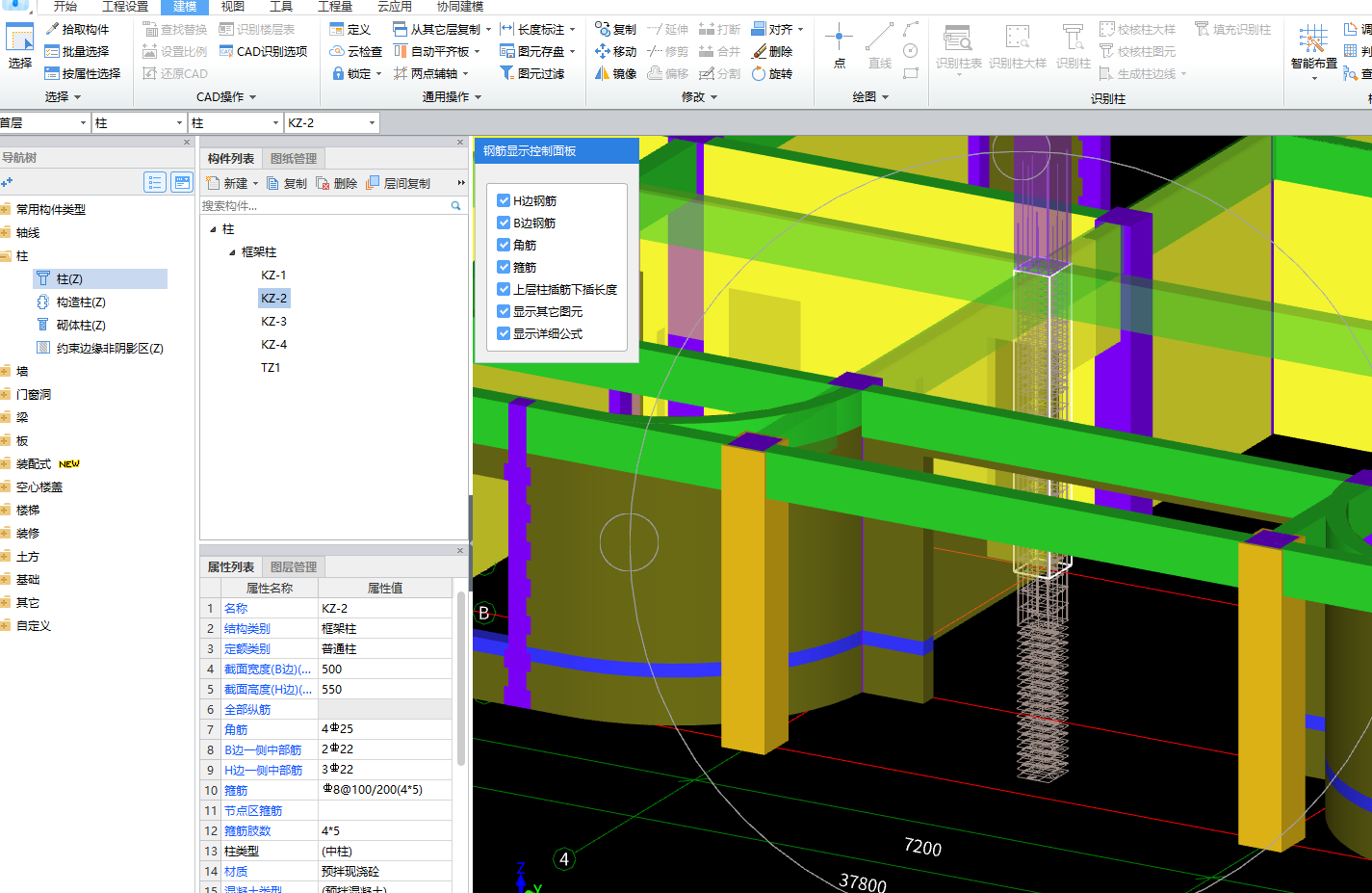The image size is (1372, 893).
Task: Run 云检查 cloud check
Action: 355,51
